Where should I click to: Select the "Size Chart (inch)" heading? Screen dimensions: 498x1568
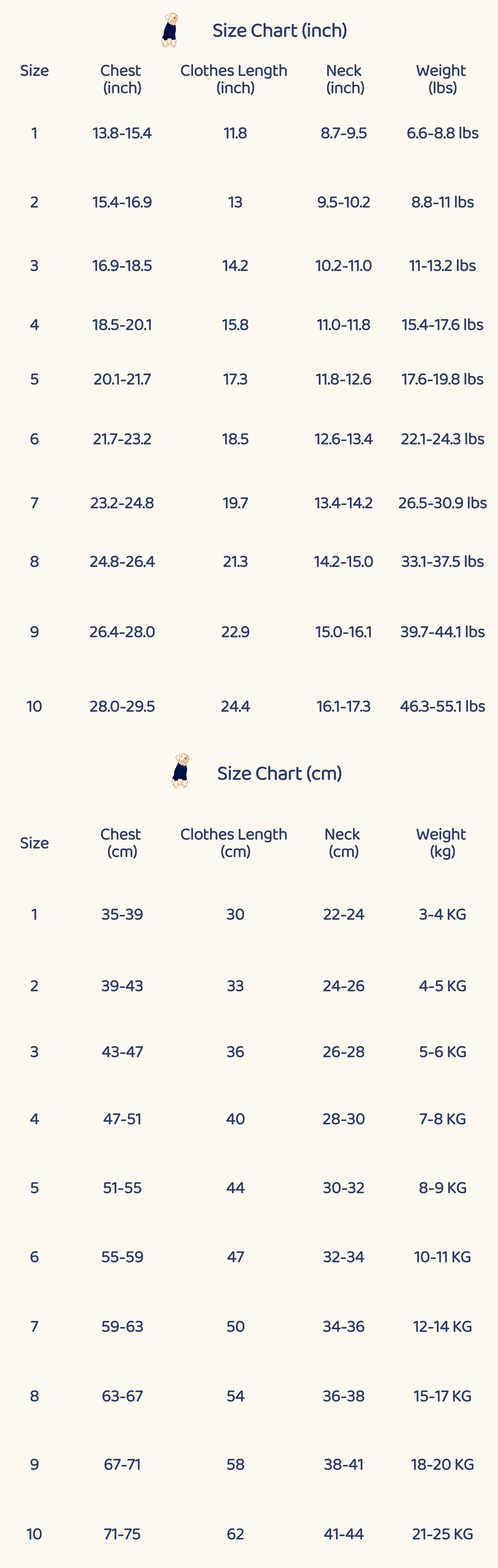(279, 31)
